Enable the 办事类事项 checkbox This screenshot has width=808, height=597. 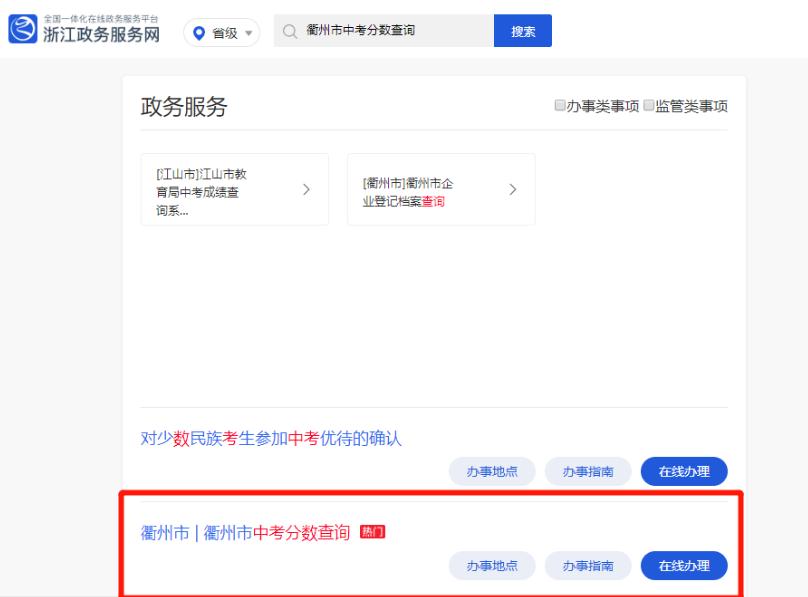click(x=560, y=107)
